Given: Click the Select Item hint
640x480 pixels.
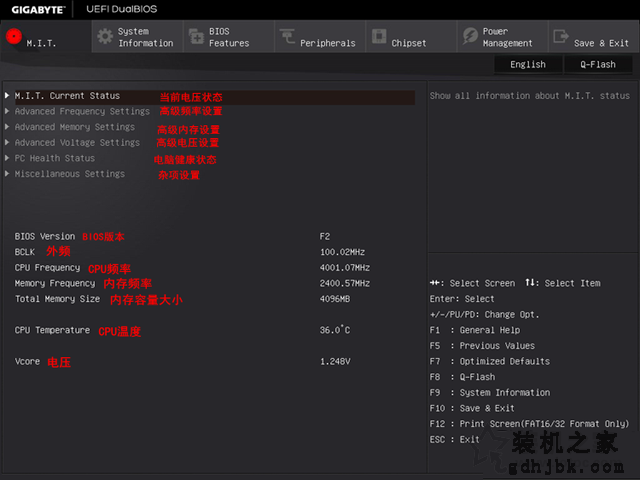Looking at the screenshot, I should [x=563, y=283].
